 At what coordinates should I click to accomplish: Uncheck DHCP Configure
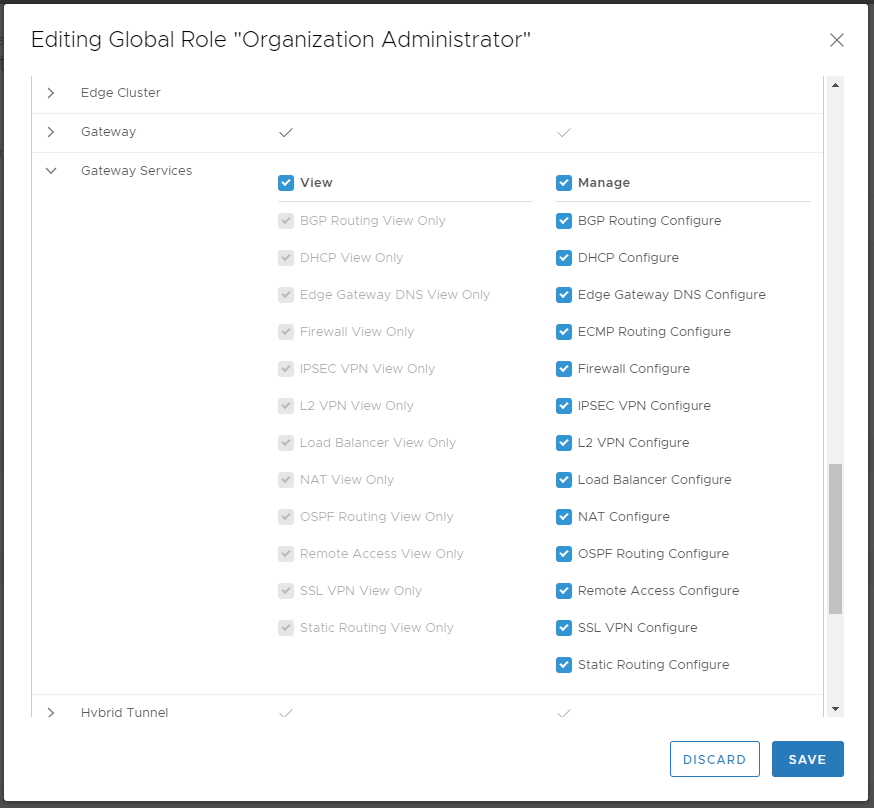tap(564, 258)
